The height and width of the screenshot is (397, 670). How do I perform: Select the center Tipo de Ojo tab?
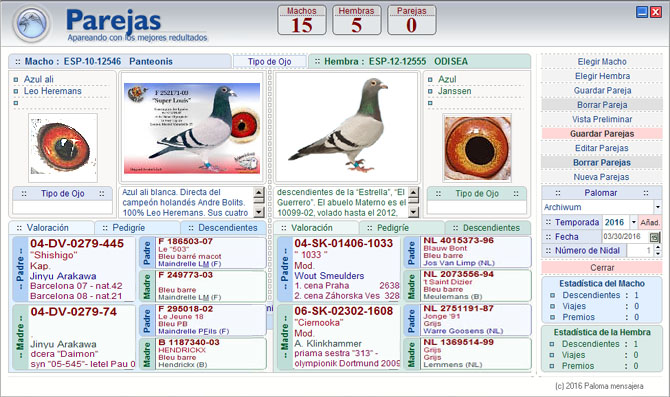(270, 62)
